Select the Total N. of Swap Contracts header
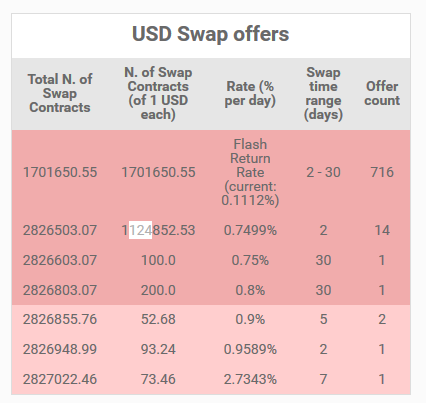The height and width of the screenshot is (403, 426). (x=60, y=93)
